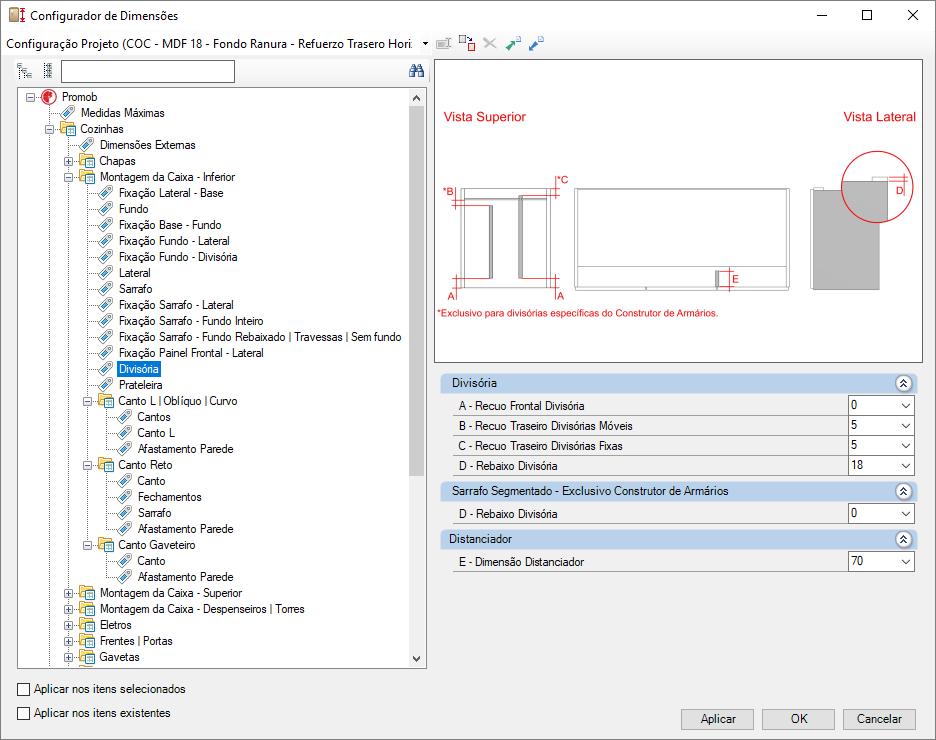936x740 pixels.
Task: Click the collapse all tree nodes icon
Action: pyautogui.click(x=48, y=71)
